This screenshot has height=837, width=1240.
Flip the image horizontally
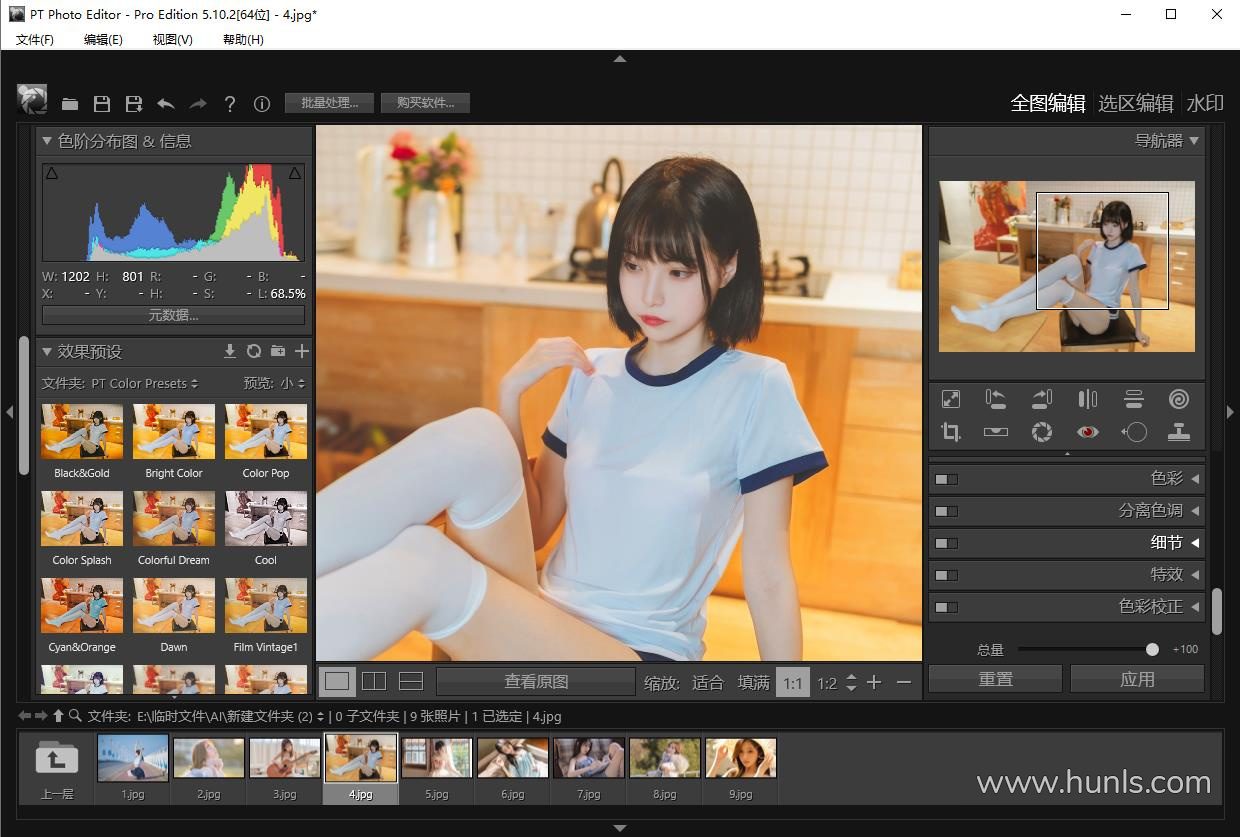click(1087, 399)
